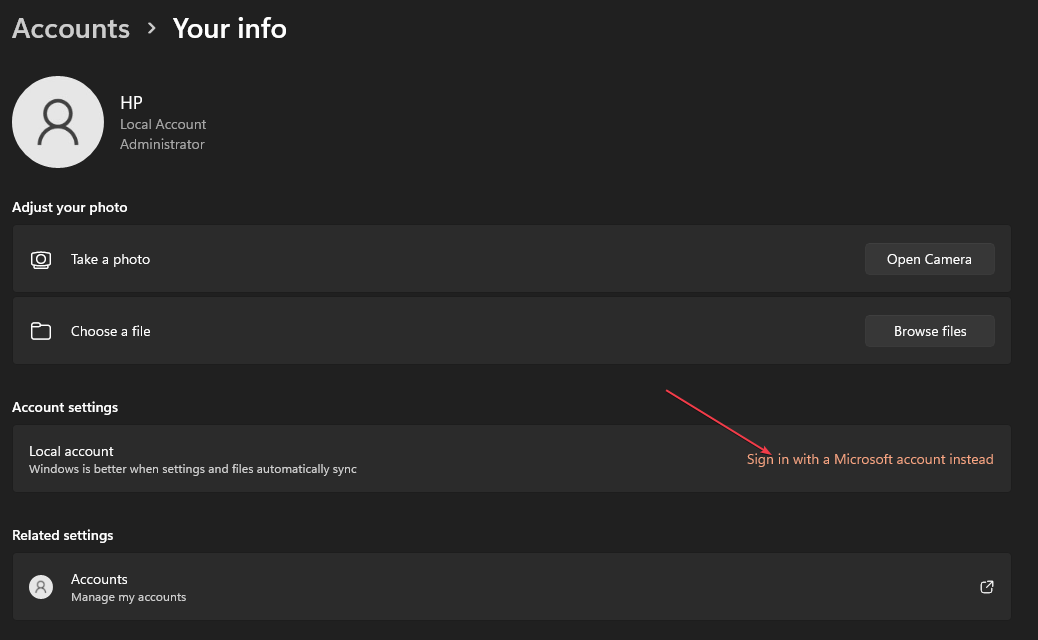This screenshot has width=1038, height=640.
Task: Click the 'Adjust your photo' section heading
Action: pos(70,208)
